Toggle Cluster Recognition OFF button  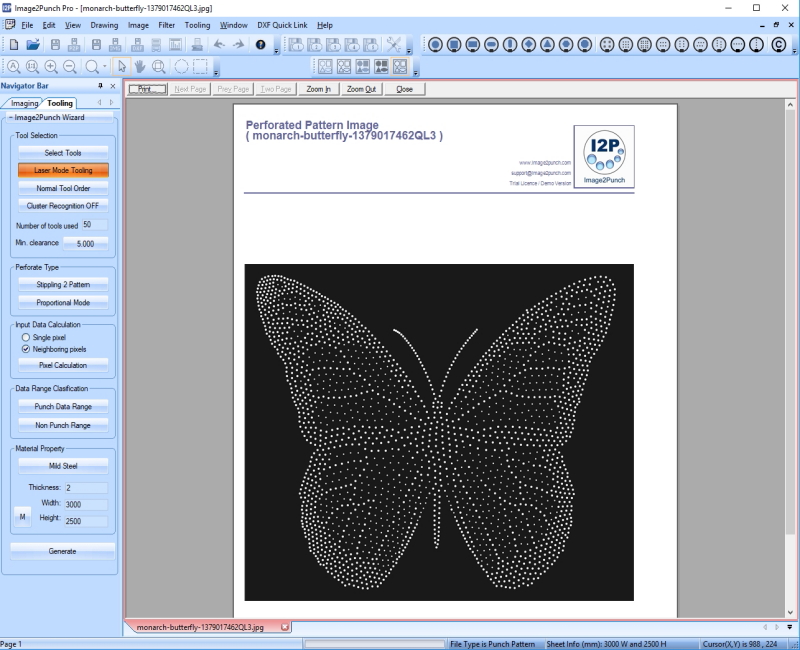[x=63, y=206]
